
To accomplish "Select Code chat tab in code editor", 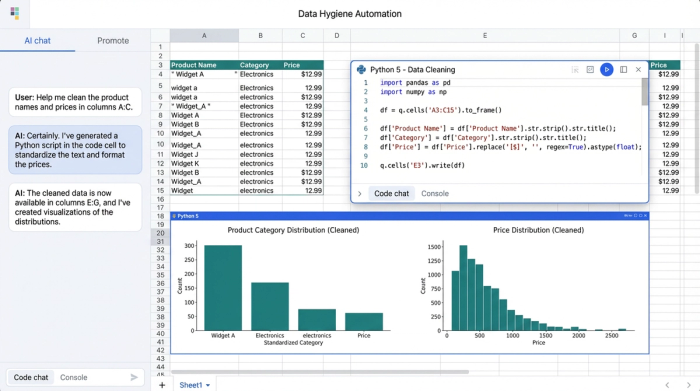I will coord(392,193).
